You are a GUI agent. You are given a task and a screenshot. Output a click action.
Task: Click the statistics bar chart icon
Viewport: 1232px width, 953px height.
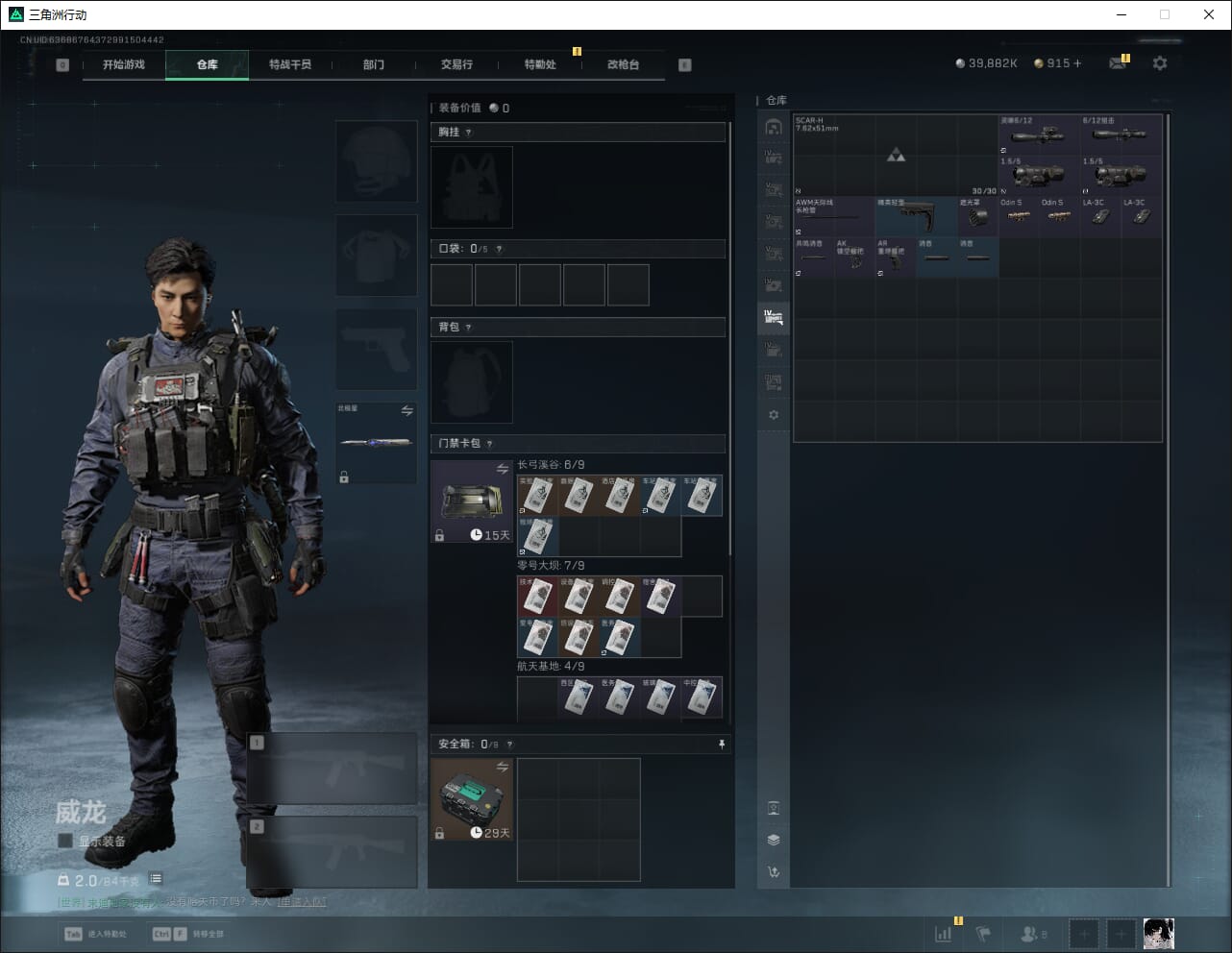[x=944, y=934]
